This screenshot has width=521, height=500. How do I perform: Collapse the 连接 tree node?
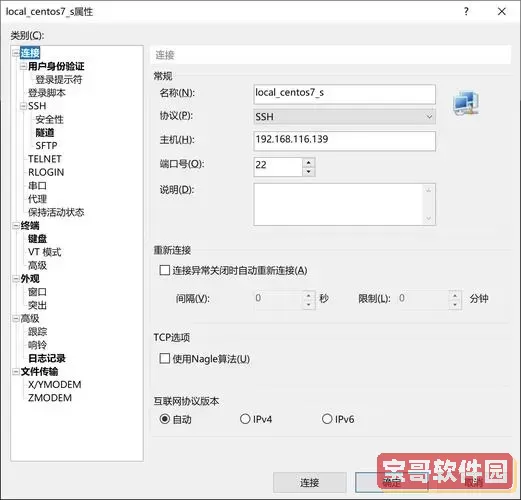[15, 53]
